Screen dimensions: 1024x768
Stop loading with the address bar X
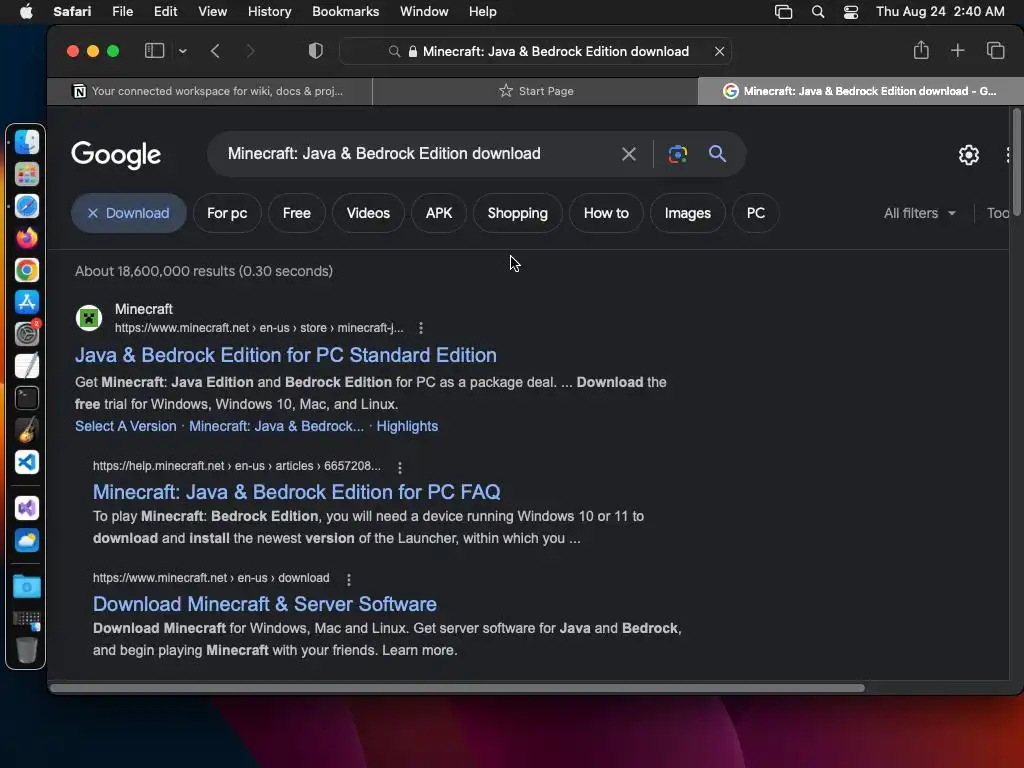tap(719, 51)
